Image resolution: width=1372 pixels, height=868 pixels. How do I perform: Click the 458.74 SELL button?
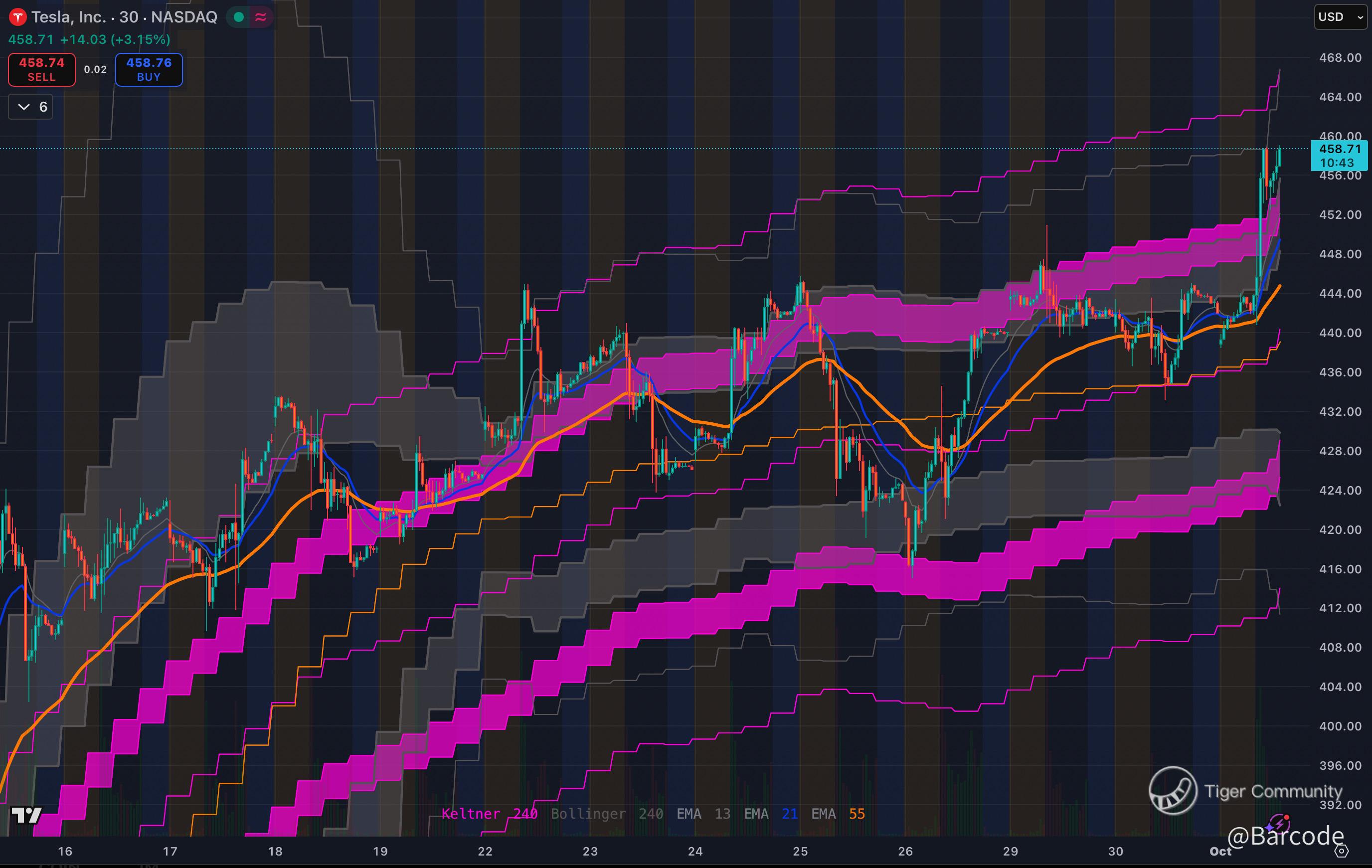tap(41, 69)
